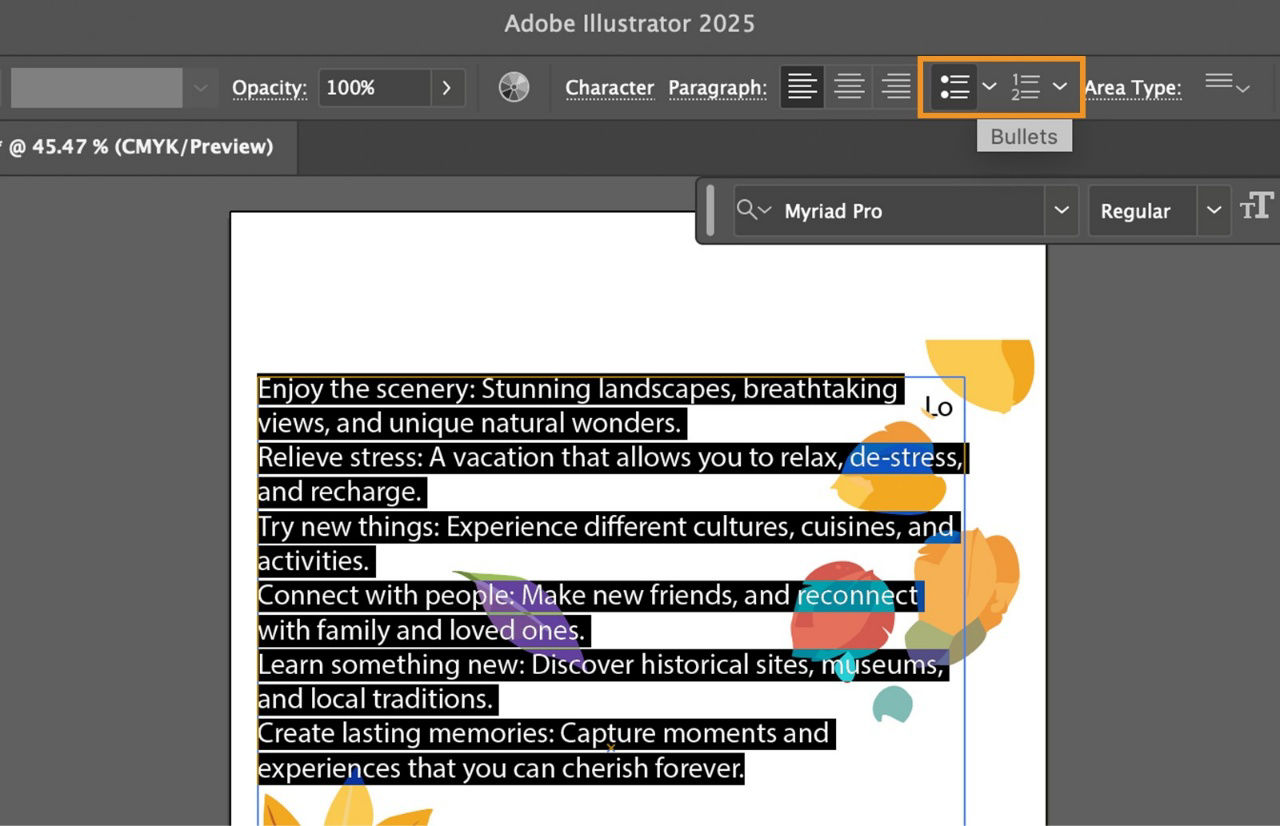
Task: Click the Opacity stepper arrow
Action: 447,87
